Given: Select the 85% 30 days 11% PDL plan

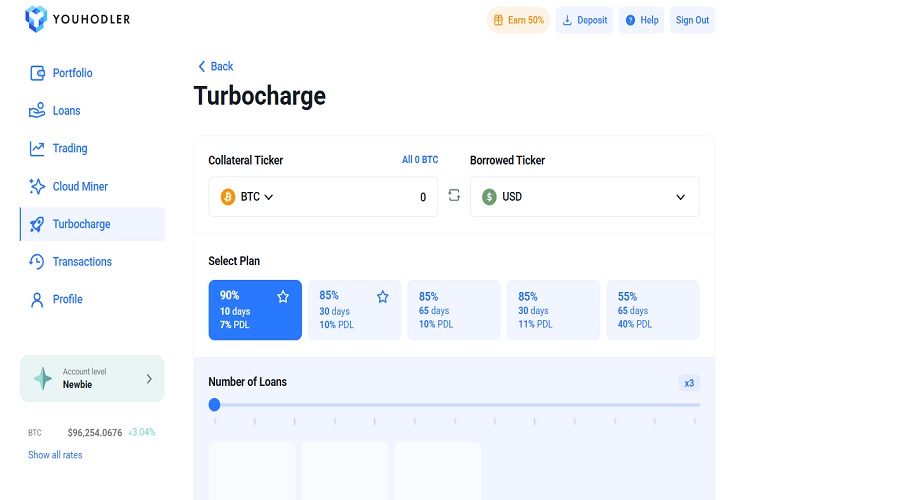Looking at the screenshot, I should 553,310.
